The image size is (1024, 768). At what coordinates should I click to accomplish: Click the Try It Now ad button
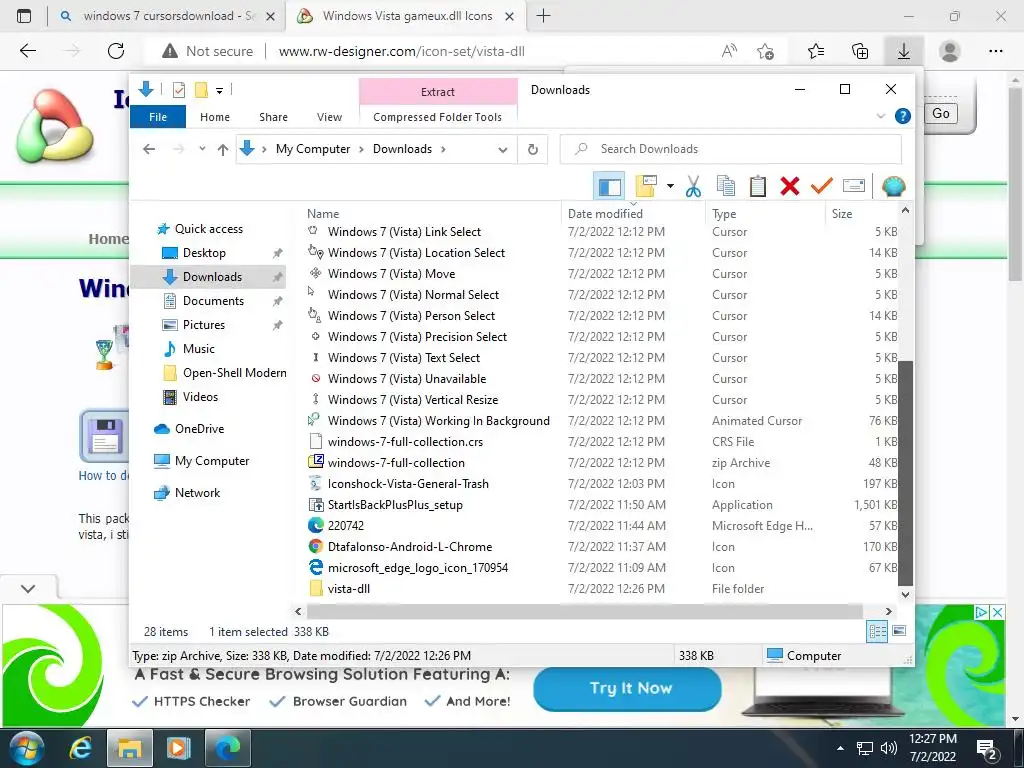628,688
